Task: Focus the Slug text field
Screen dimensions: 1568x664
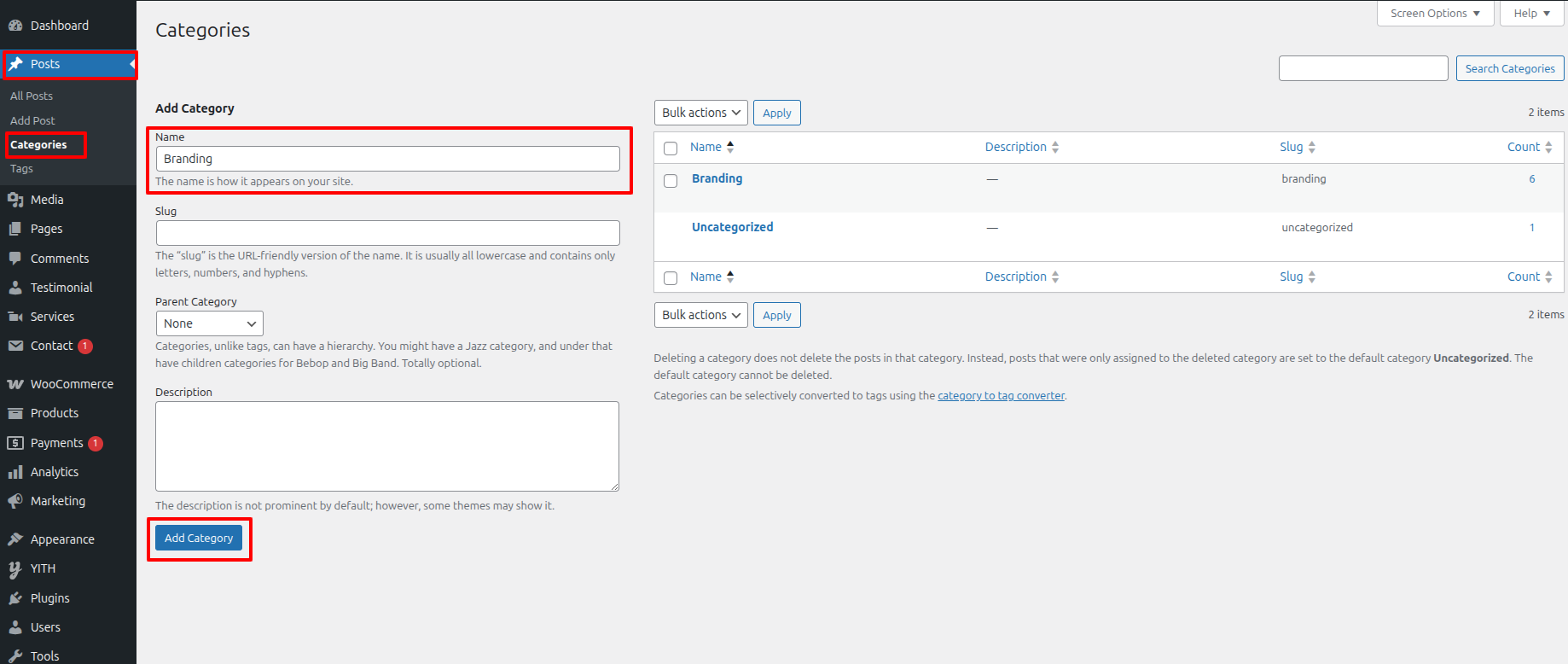Action: [387, 233]
